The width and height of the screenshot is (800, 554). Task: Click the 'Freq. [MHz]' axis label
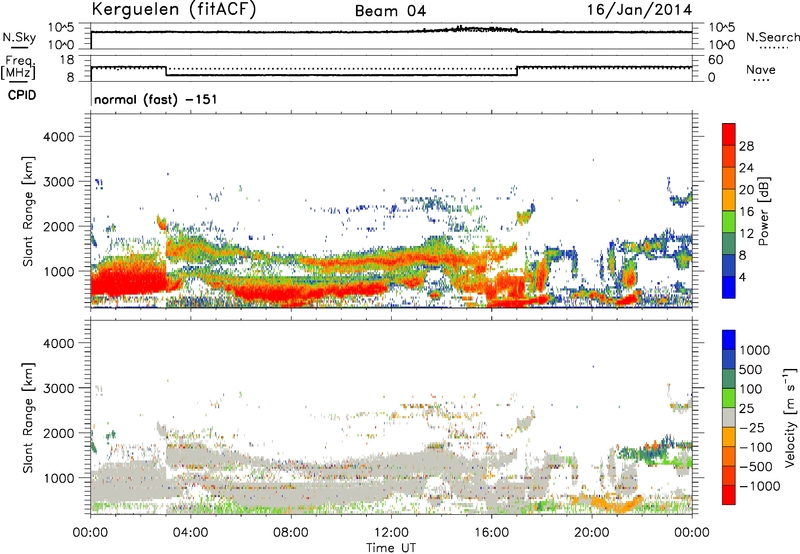point(18,68)
